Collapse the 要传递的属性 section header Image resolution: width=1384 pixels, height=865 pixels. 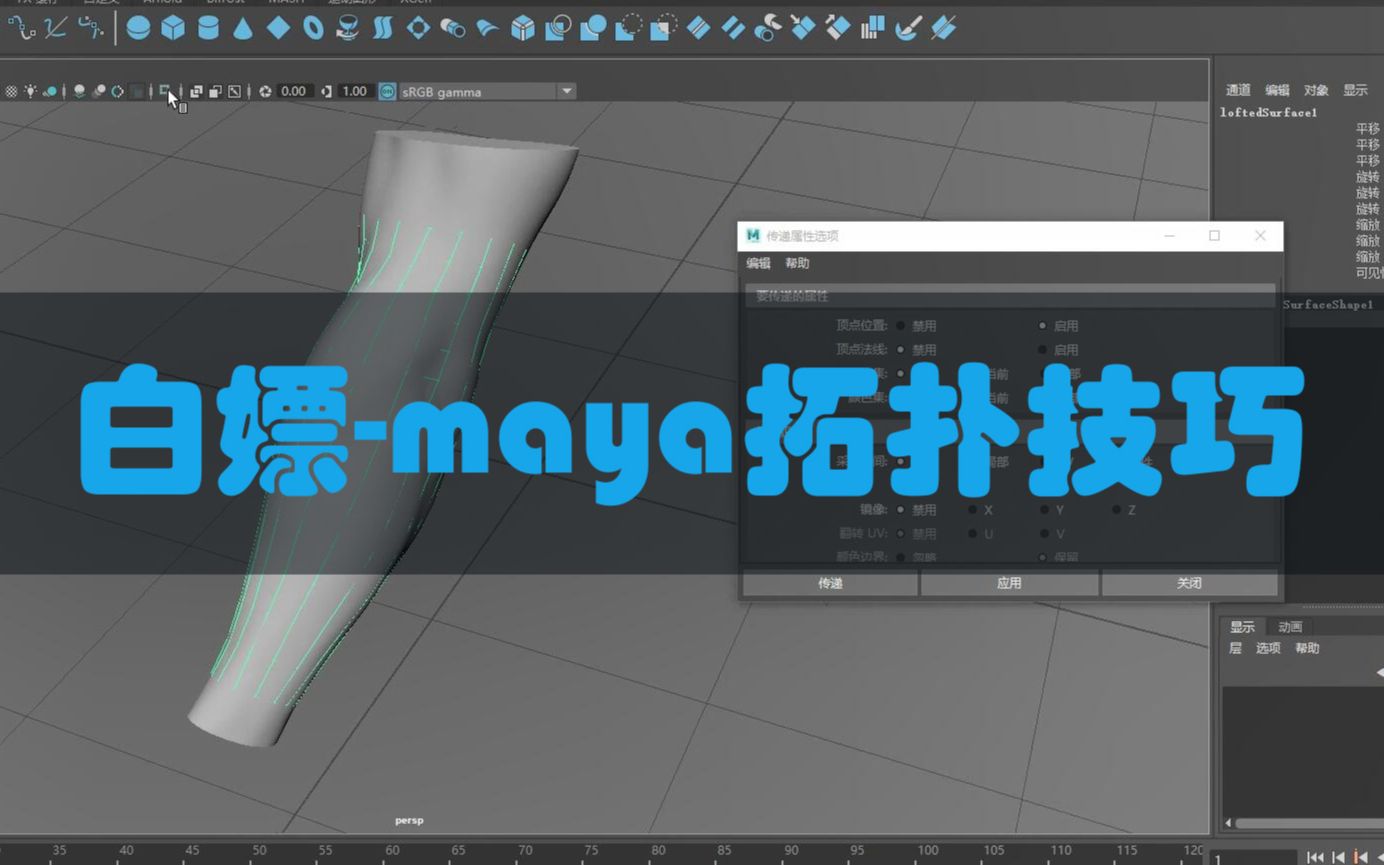click(x=1010, y=295)
